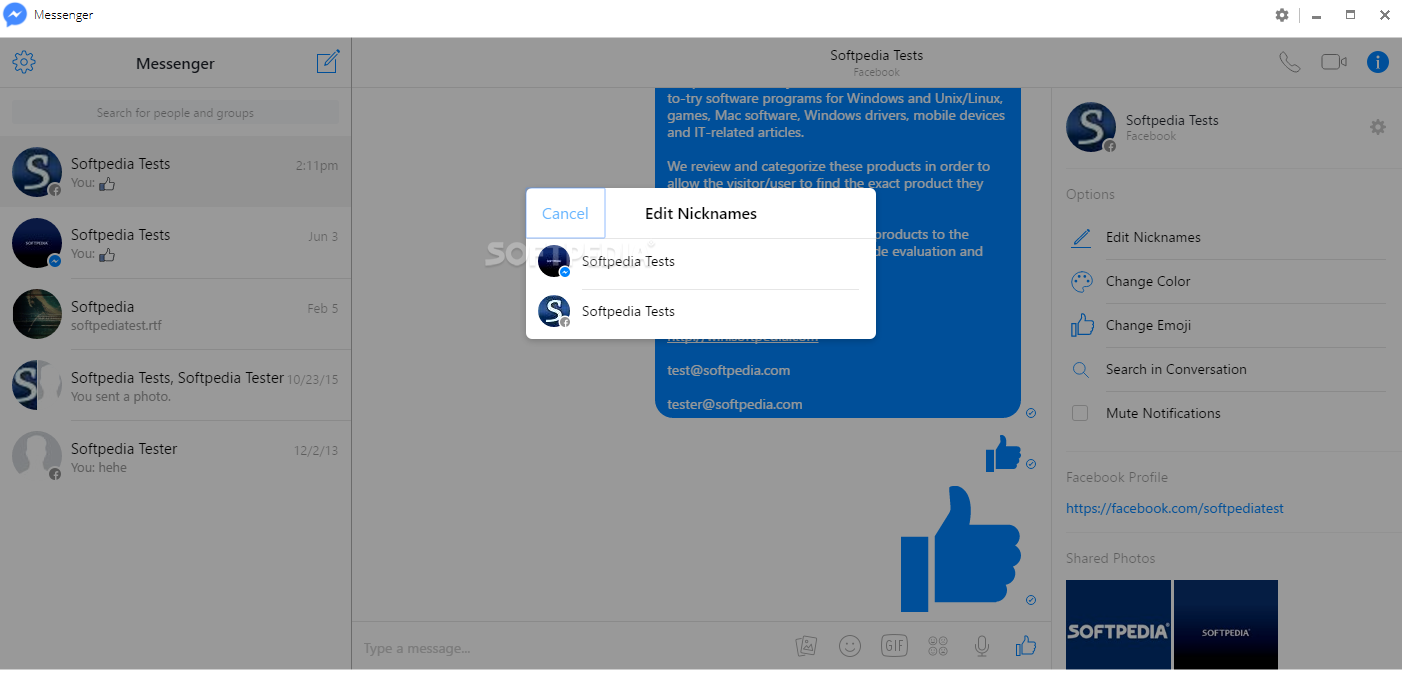Compose a new message
The width and height of the screenshot is (1402, 677).
click(x=328, y=62)
